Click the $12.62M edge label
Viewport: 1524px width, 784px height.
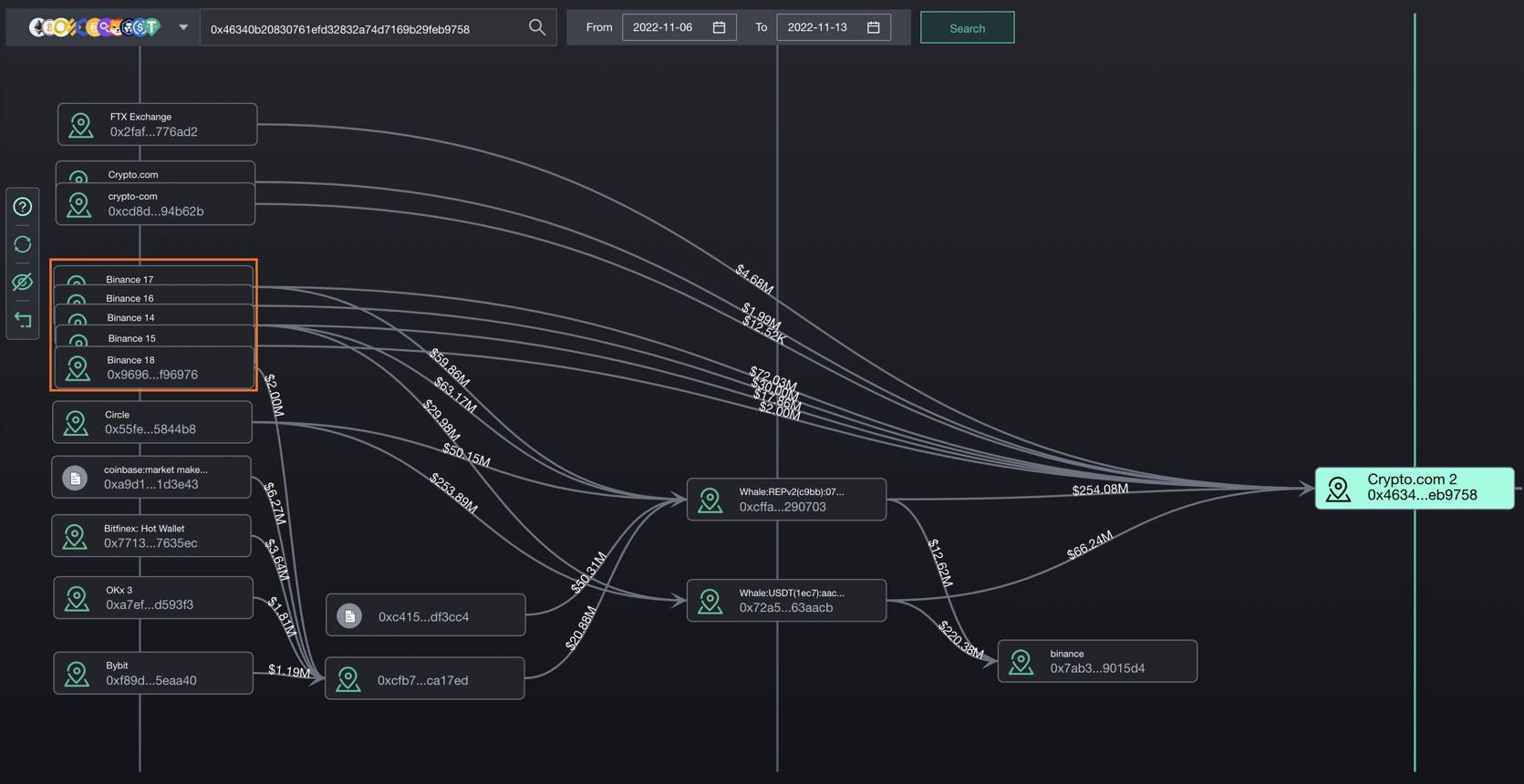point(940,562)
